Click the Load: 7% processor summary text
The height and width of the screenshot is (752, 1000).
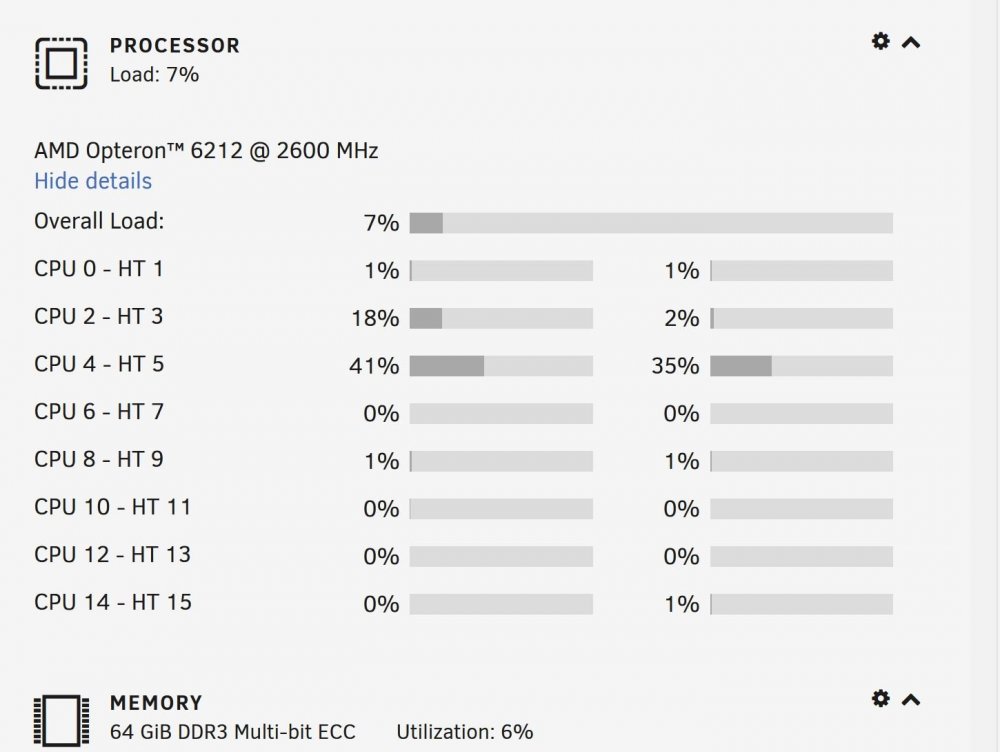154,75
